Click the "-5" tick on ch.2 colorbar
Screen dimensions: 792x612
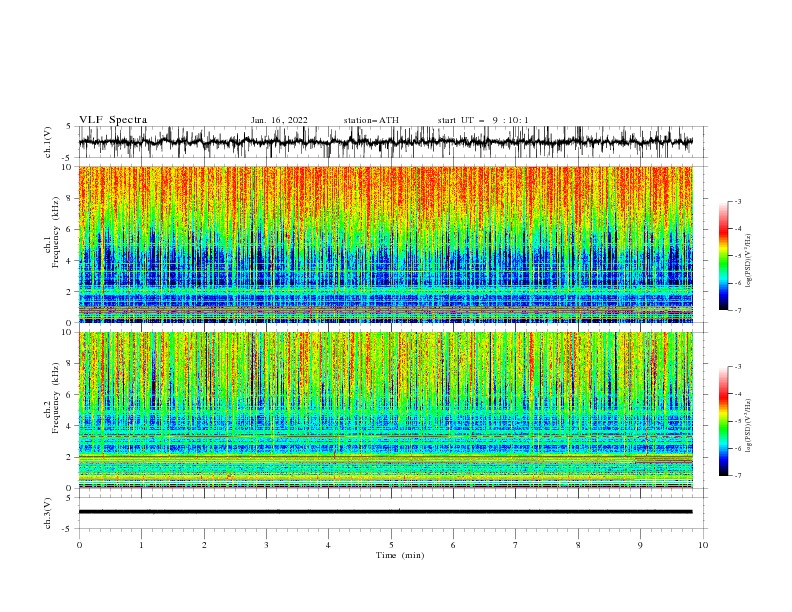coord(737,421)
